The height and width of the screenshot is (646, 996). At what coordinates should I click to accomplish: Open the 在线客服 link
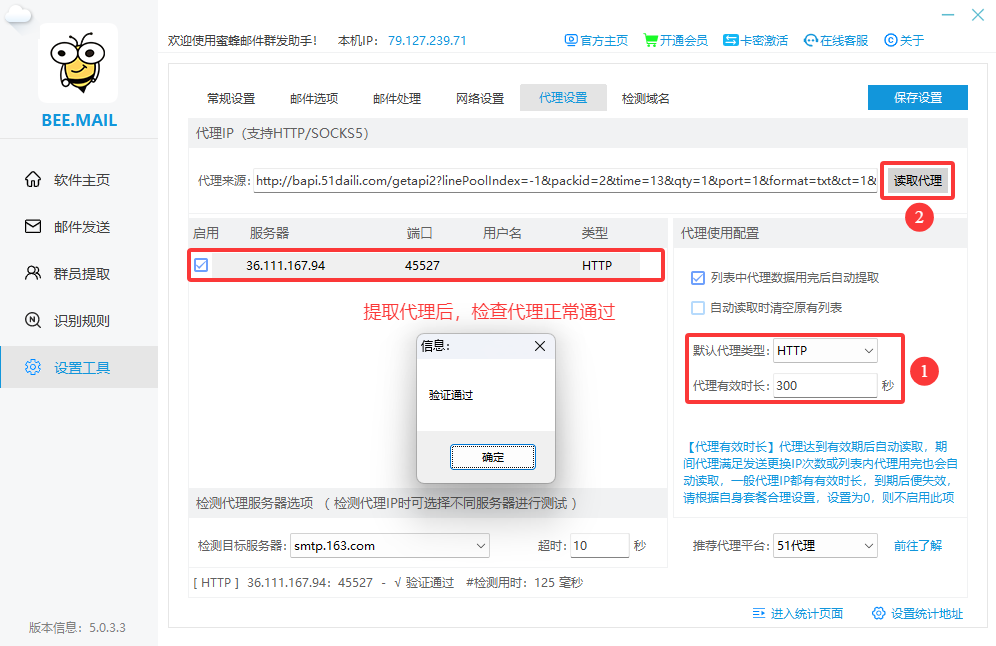pos(844,40)
